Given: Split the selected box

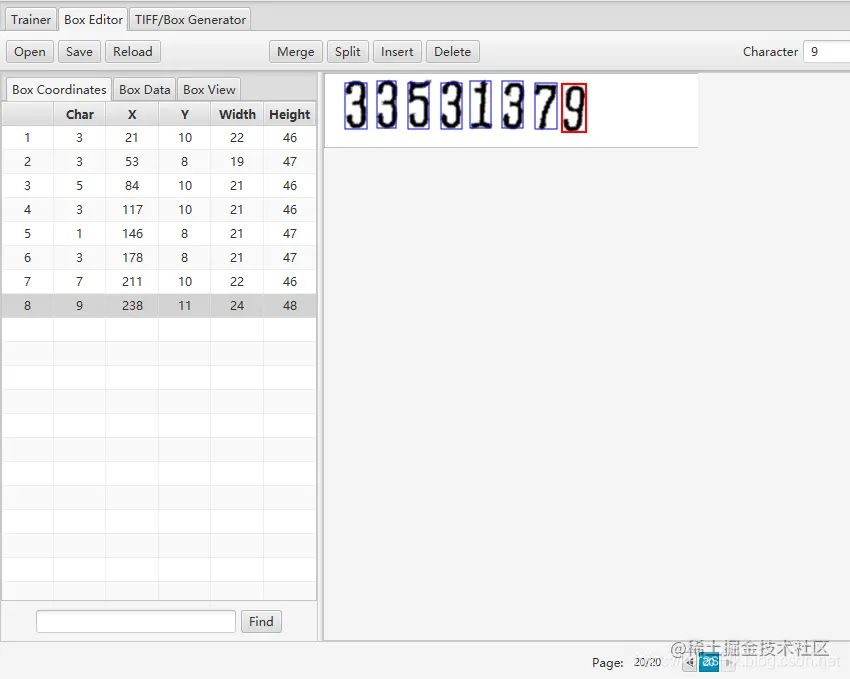Looking at the screenshot, I should (347, 51).
